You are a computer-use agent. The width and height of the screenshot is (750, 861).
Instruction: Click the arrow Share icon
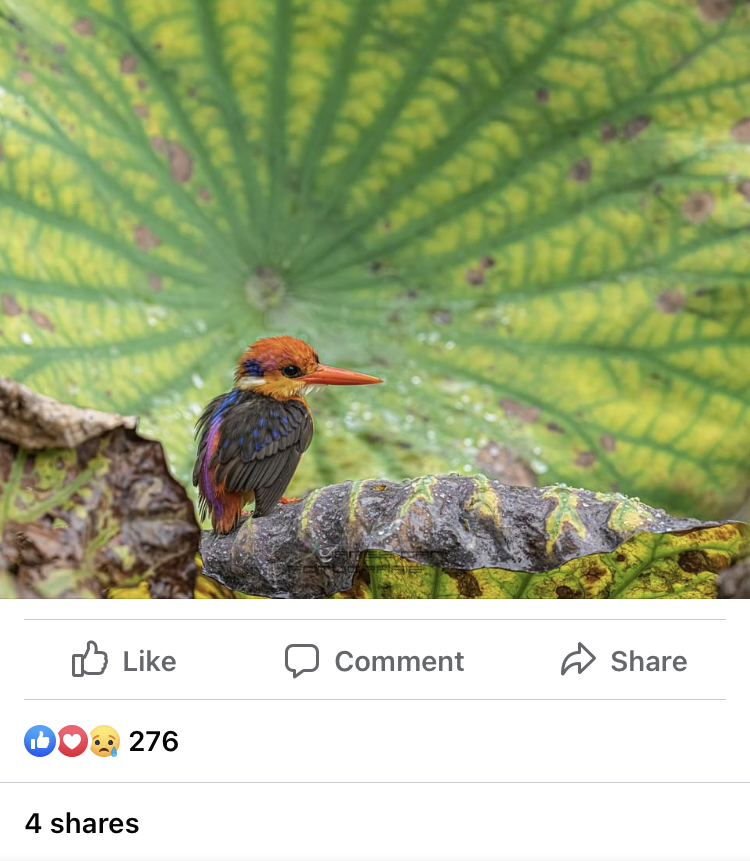click(x=578, y=658)
